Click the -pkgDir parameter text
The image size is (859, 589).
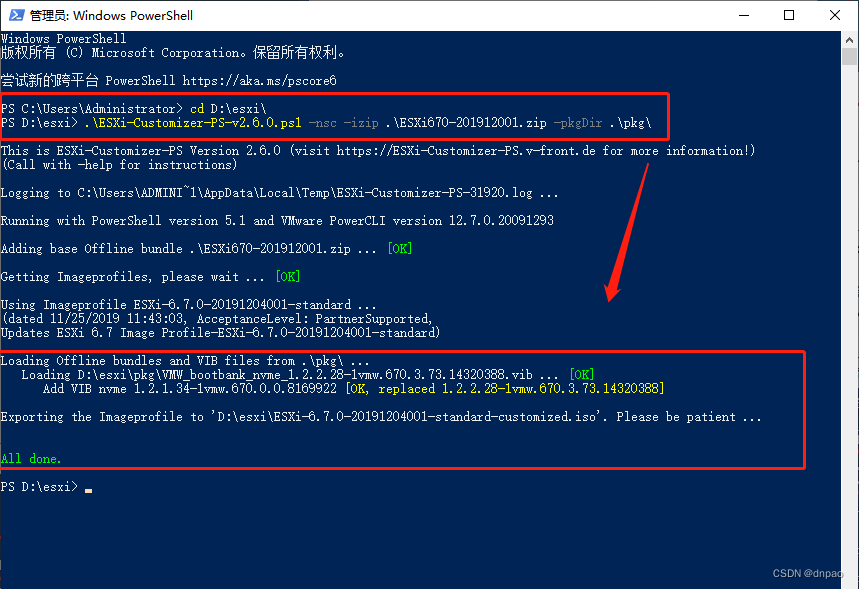point(577,123)
